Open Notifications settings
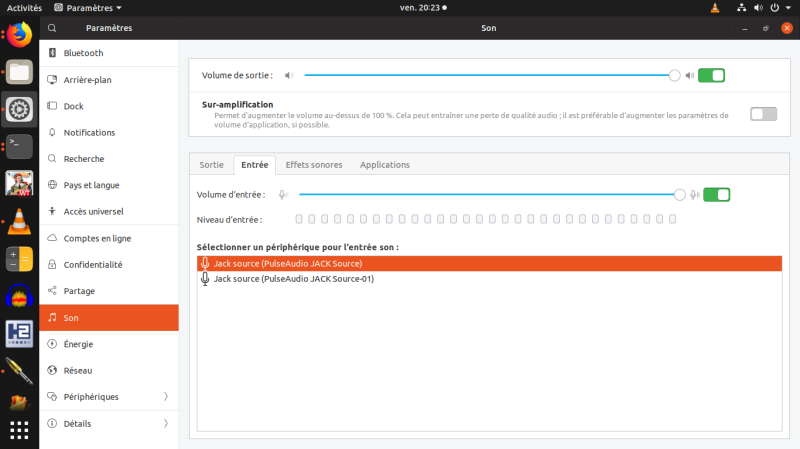The image size is (800, 449). coord(109,133)
